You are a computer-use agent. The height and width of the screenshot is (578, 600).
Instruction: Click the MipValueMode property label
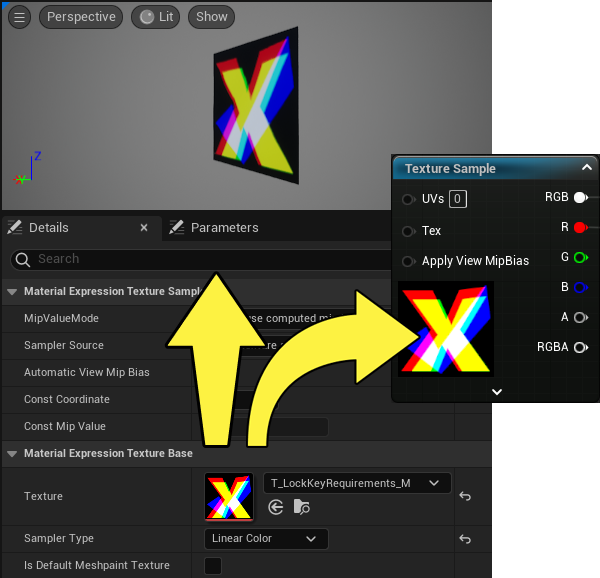[61, 318]
